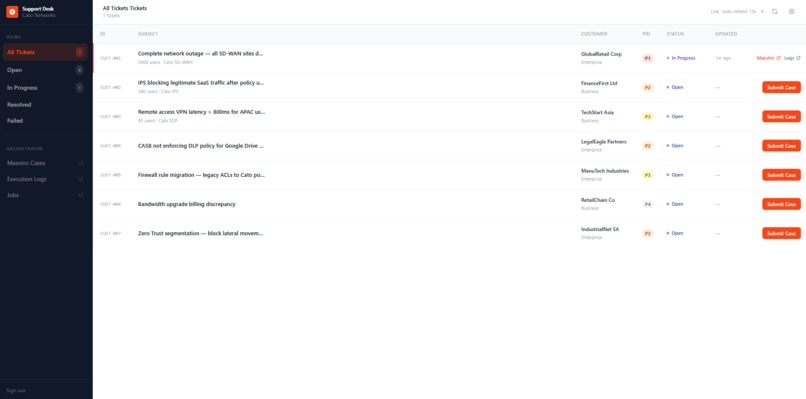Viewport: 806px width, 399px height.
Task: Switch to the In Progress view
Action: [x=45, y=88]
